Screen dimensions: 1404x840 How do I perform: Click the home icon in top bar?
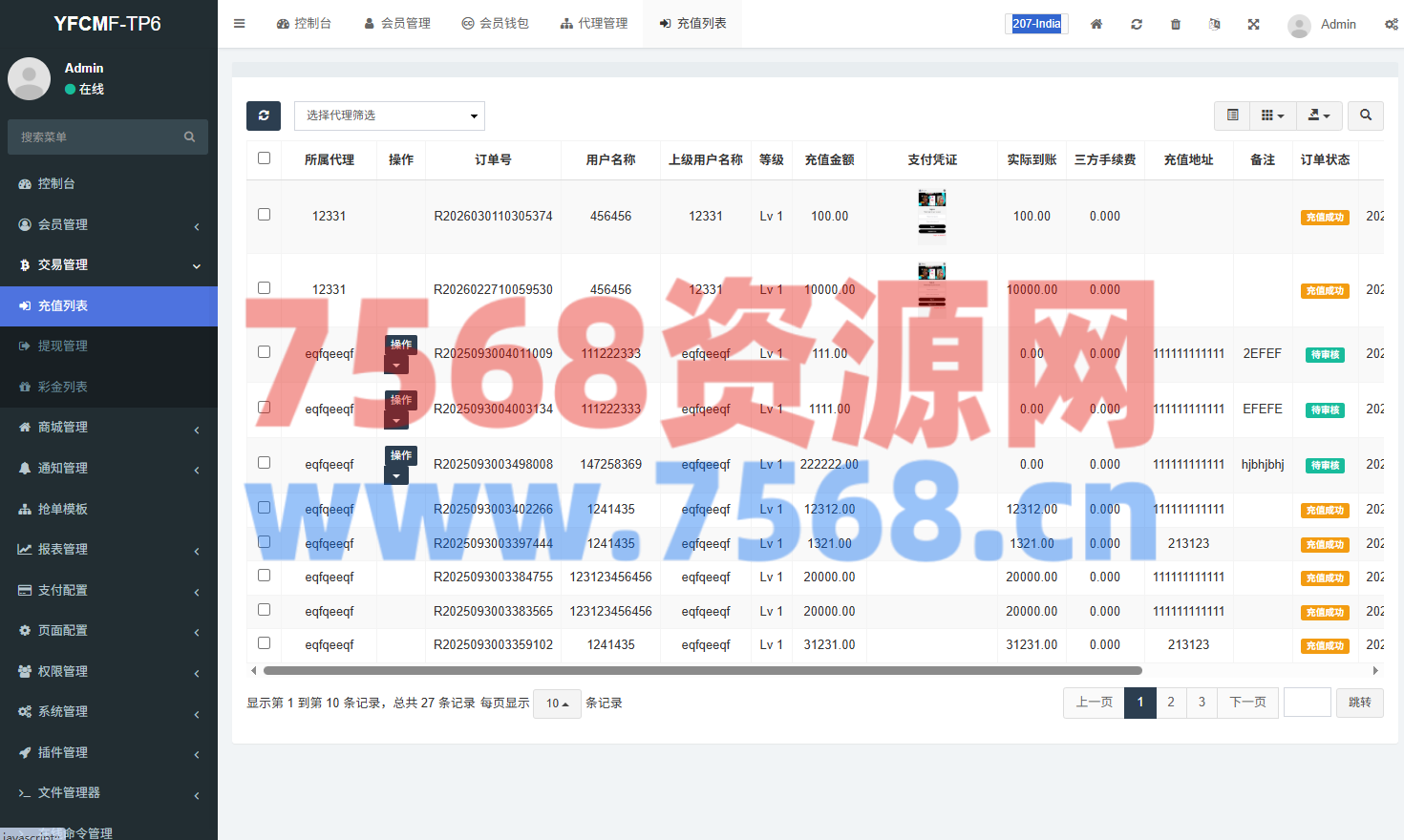pyautogui.click(x=1096, y=24)
